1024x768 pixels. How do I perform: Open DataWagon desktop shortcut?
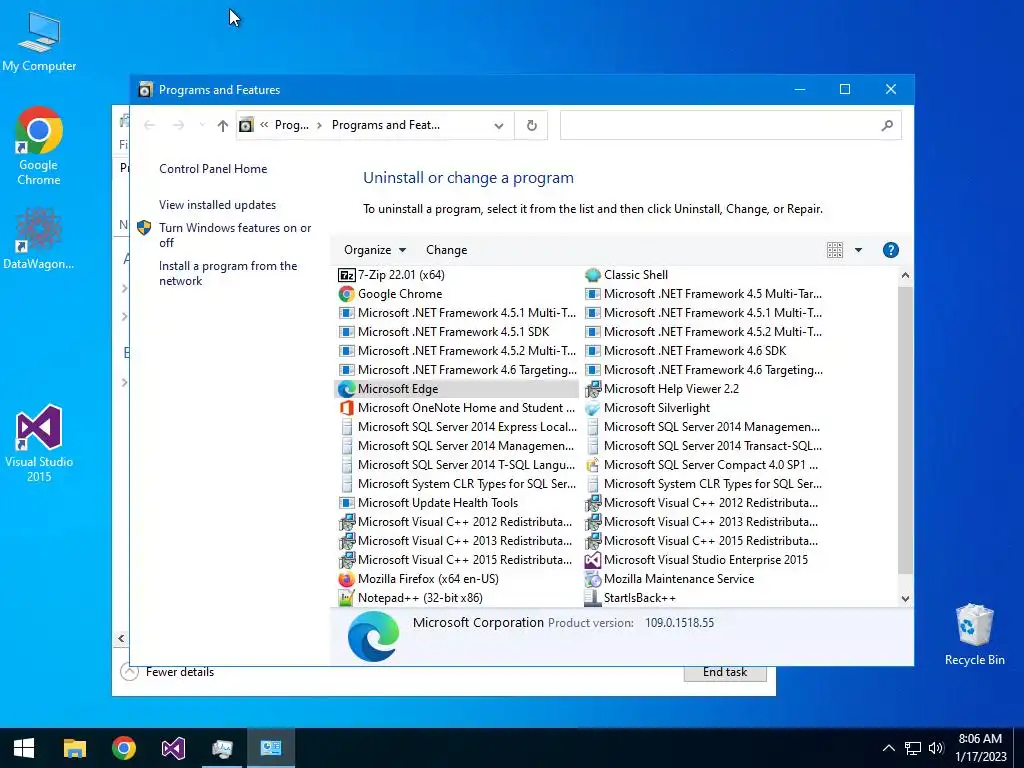tap(39, 238)
